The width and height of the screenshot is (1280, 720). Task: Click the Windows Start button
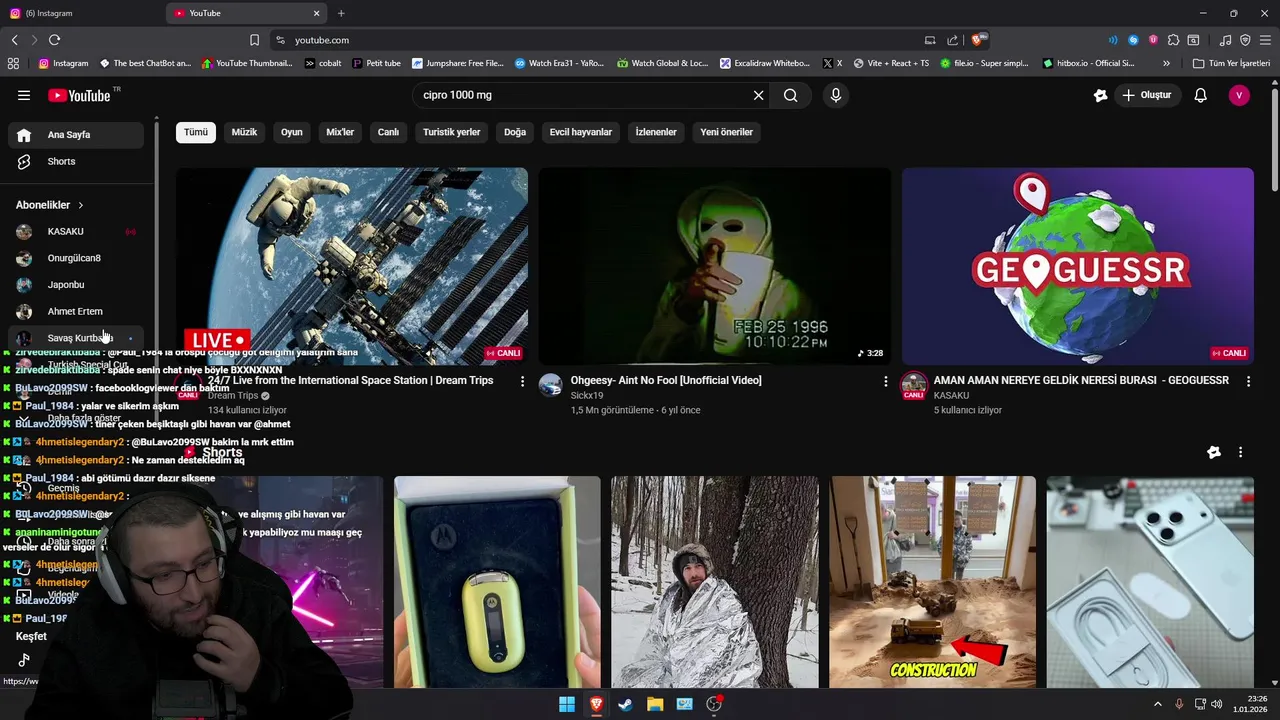coord(567,704)
